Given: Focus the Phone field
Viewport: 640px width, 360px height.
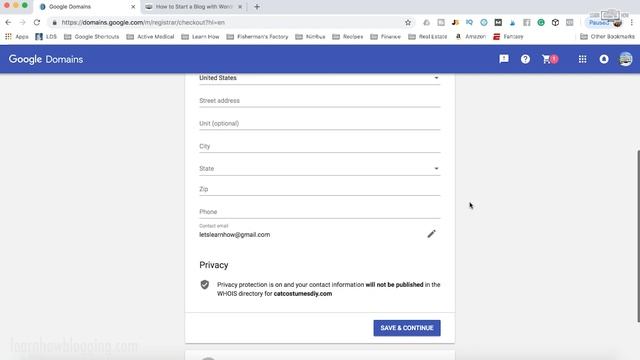Looking at the screenshot, I should [x=319, y=211].
